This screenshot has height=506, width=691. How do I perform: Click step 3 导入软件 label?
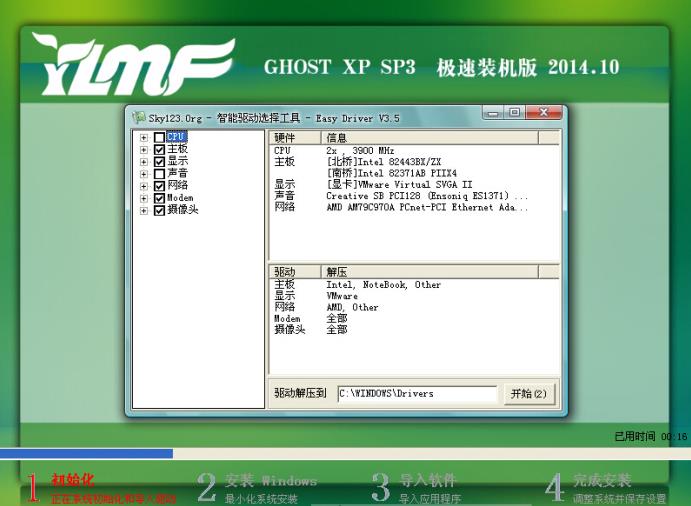click(x=428, y=480)
